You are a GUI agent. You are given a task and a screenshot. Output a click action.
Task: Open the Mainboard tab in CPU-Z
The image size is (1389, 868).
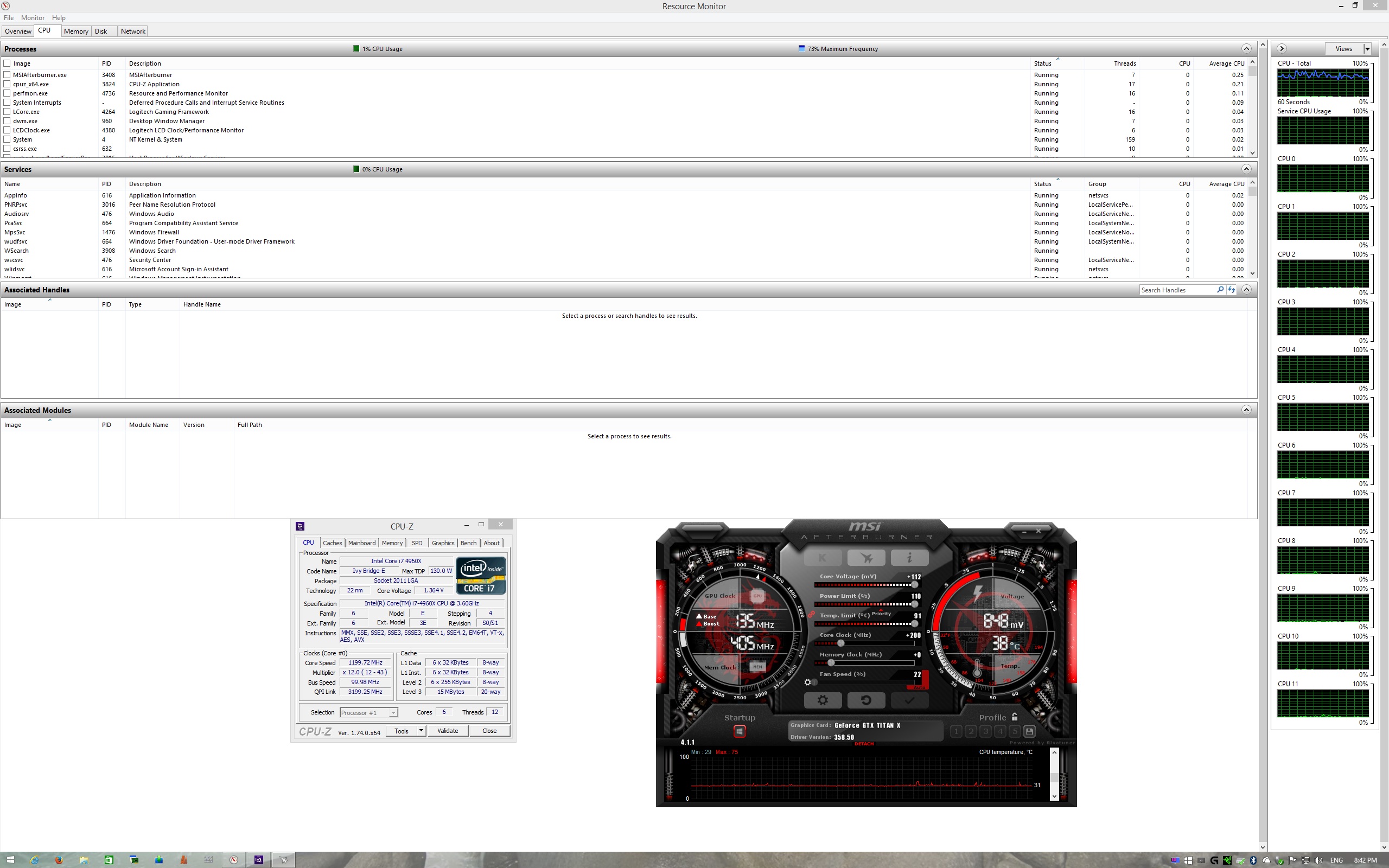[361, 543]
